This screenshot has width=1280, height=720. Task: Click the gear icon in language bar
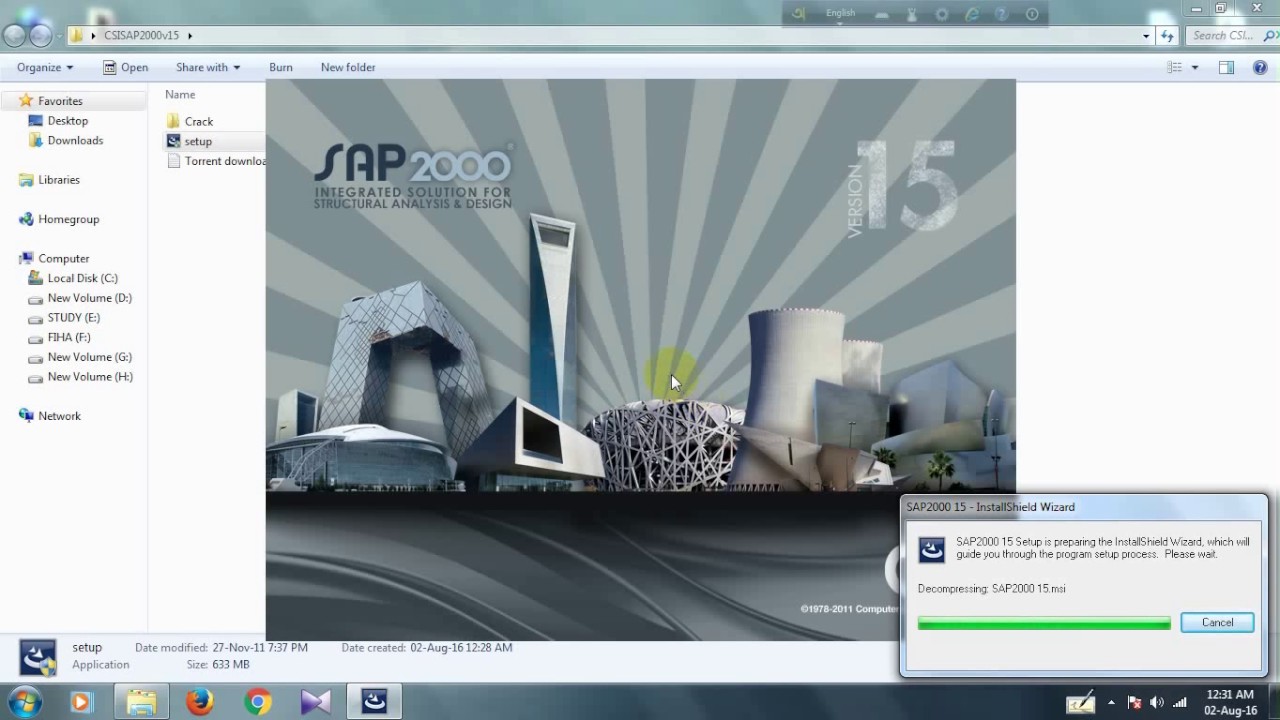(x=941, y=14)
